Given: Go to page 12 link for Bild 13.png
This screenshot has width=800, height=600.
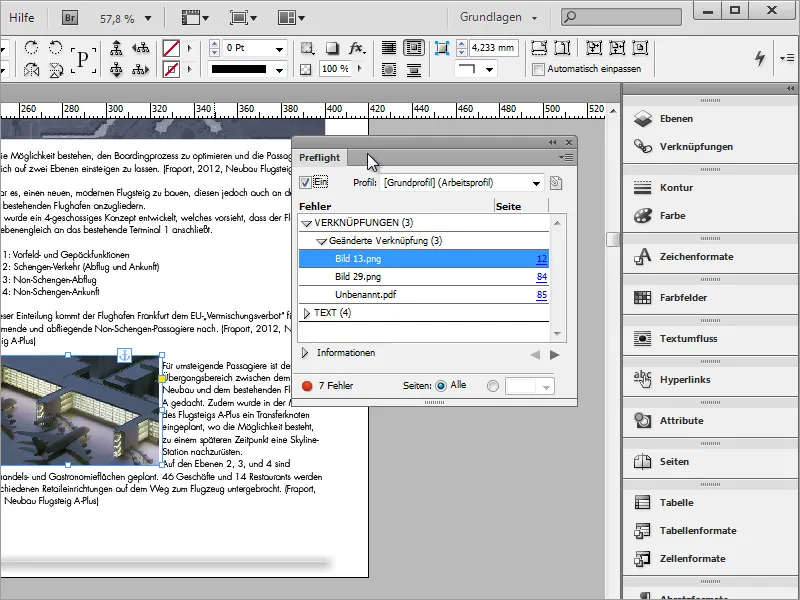Looking at the screenshot, I should 542,259.
